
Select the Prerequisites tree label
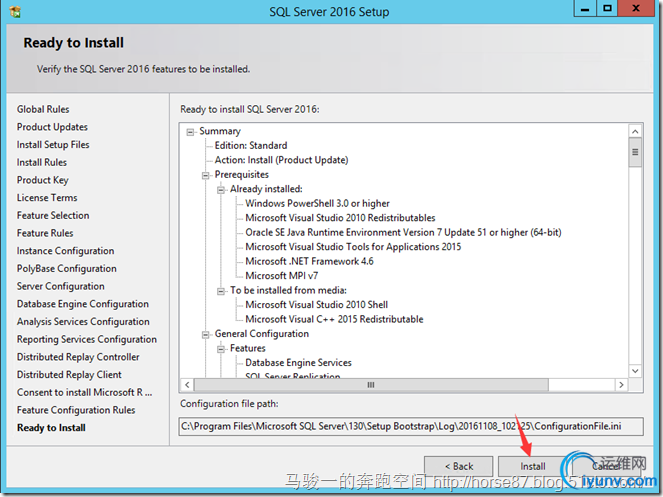241,175
